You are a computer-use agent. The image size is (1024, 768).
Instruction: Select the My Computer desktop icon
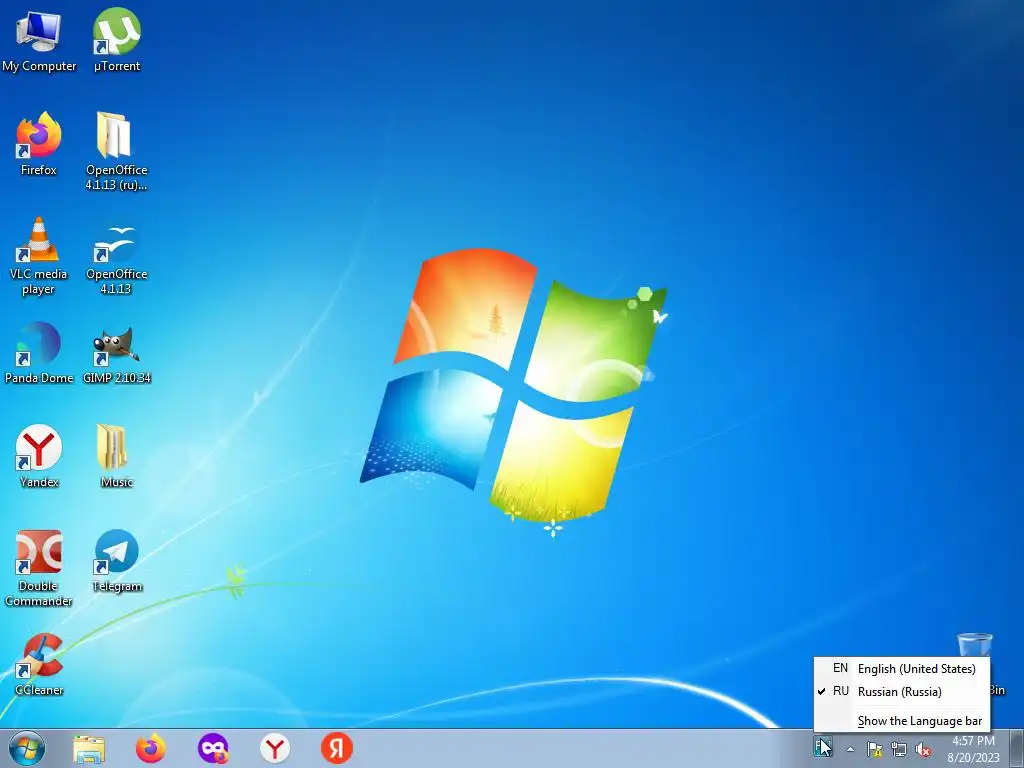(x=39, y=39)
